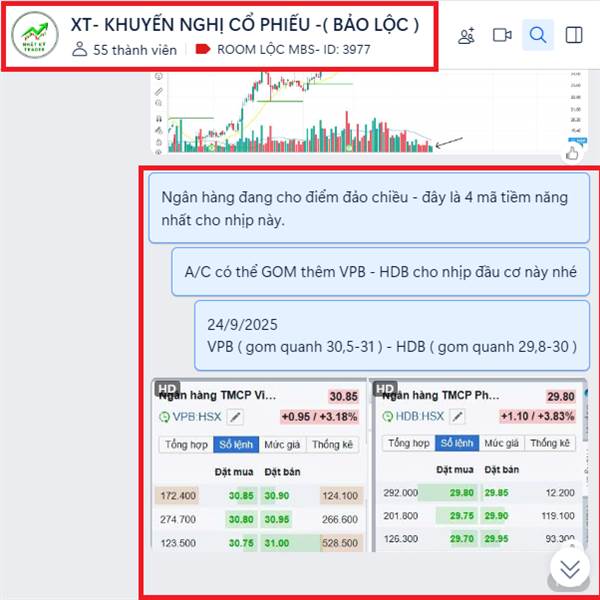600x600 pixels.
Task: Click VPB ask volume 266.600
Action: [x=340, y=519]
